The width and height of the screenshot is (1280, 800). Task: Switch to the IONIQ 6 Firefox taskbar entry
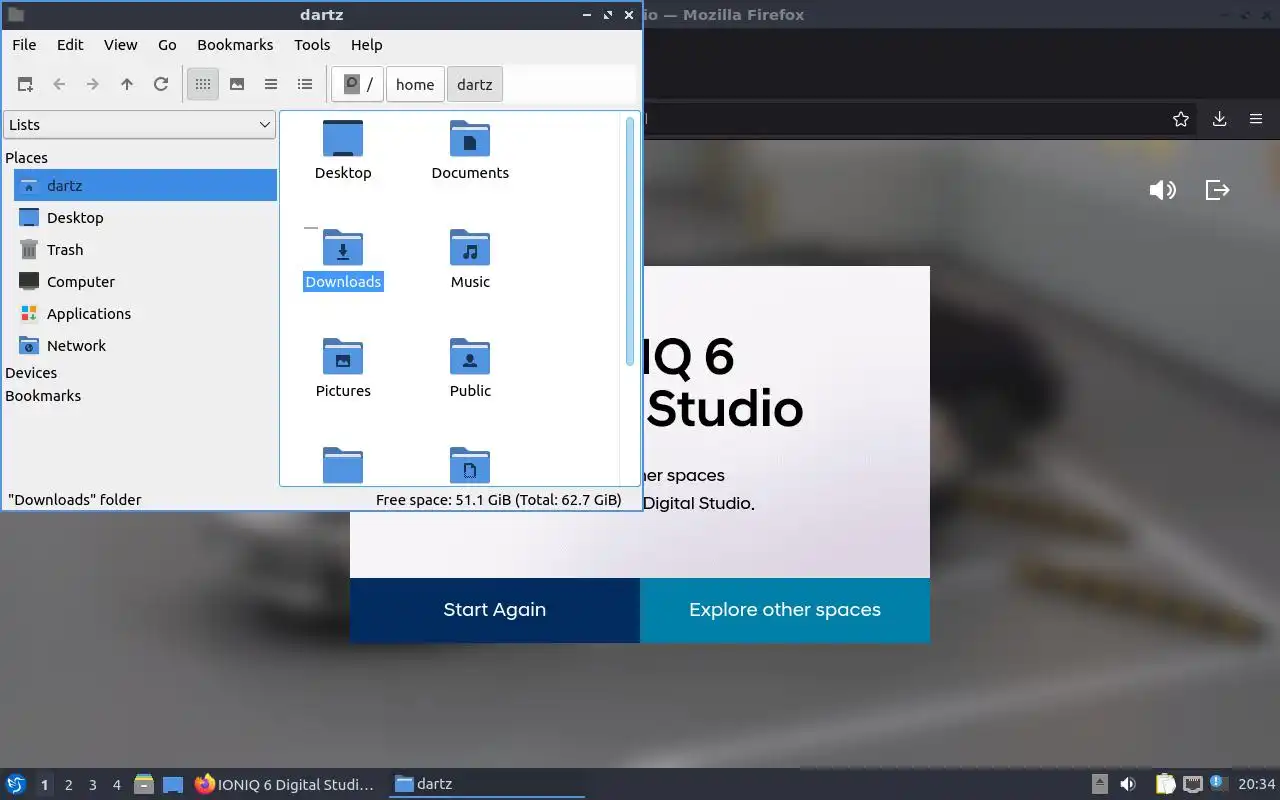point(285,785)
